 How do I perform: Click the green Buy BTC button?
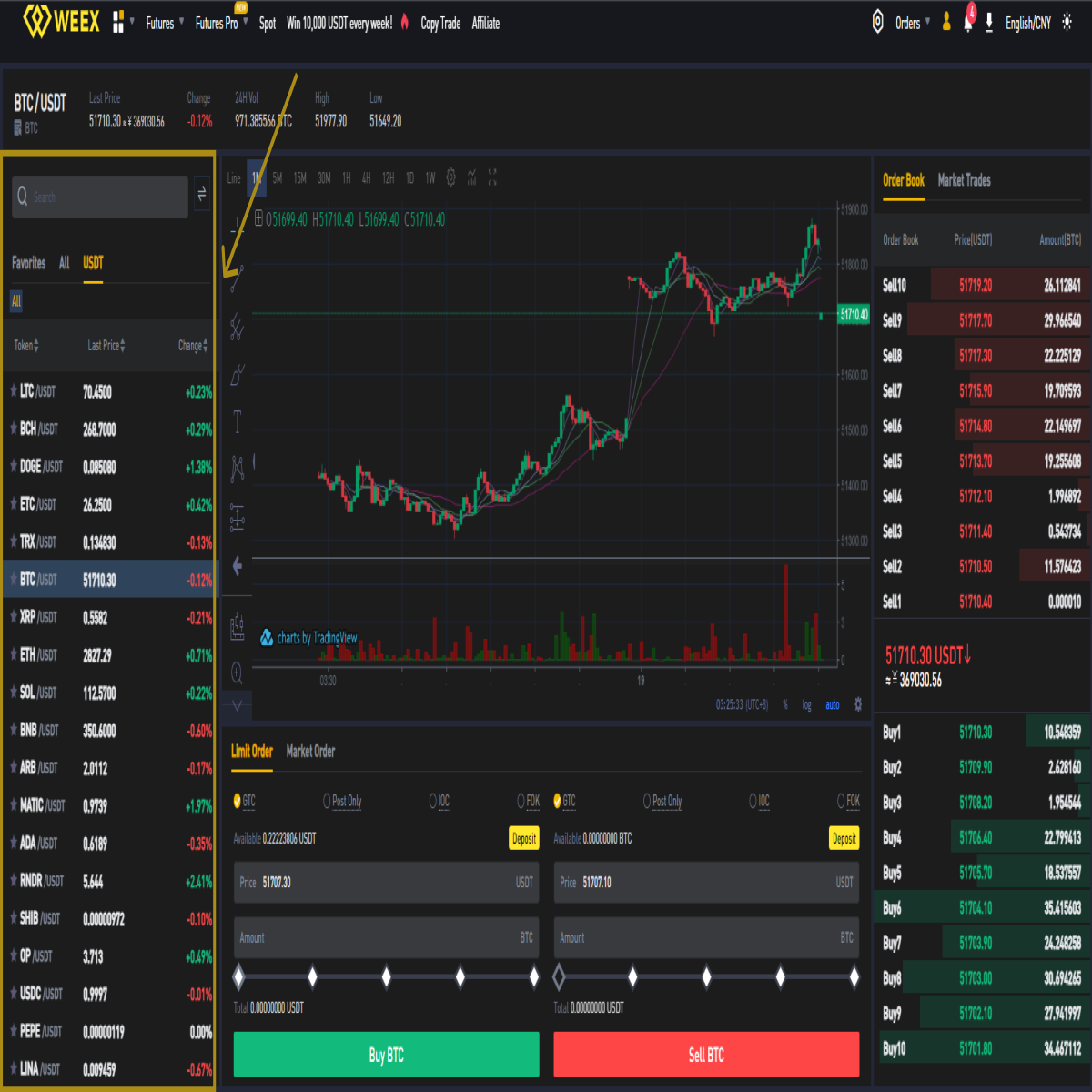point(386,1055)
